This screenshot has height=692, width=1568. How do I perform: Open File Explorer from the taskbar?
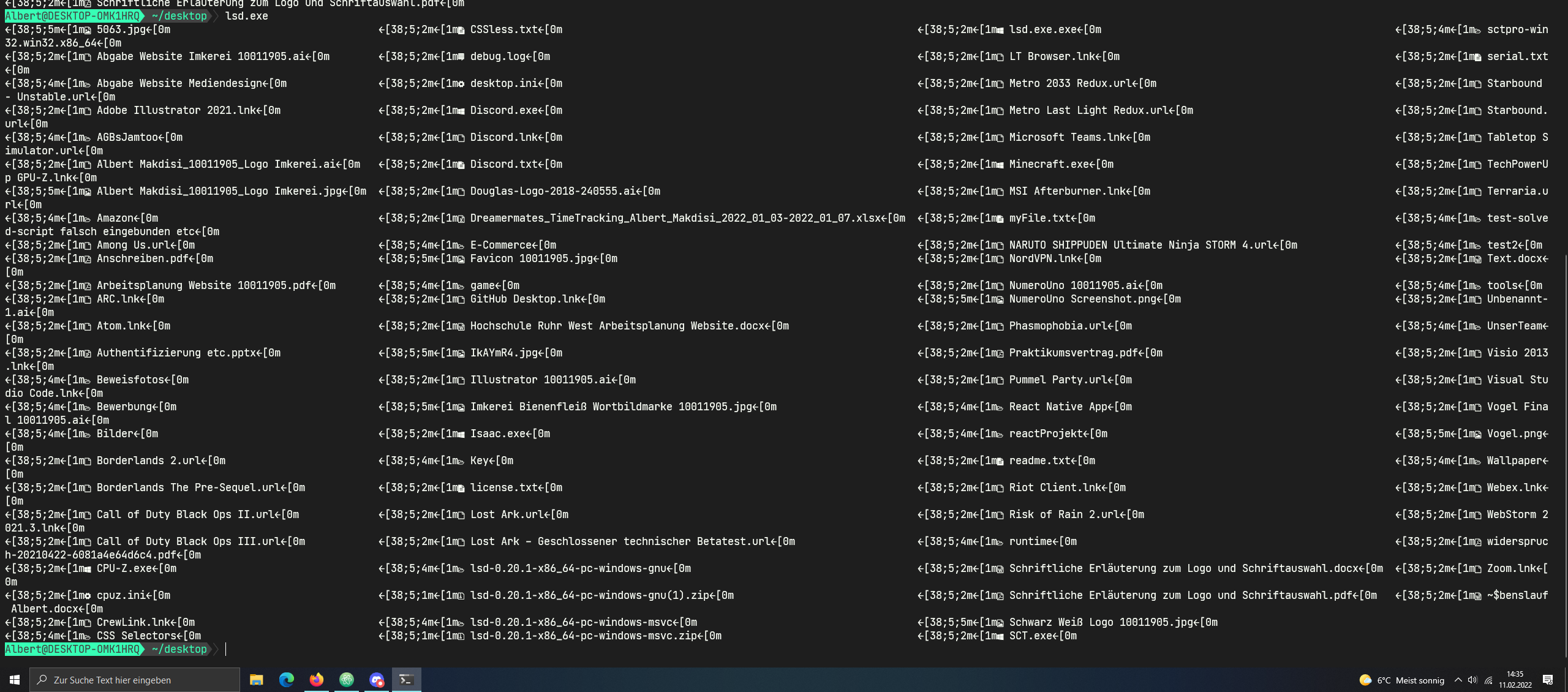click(256, 680)
